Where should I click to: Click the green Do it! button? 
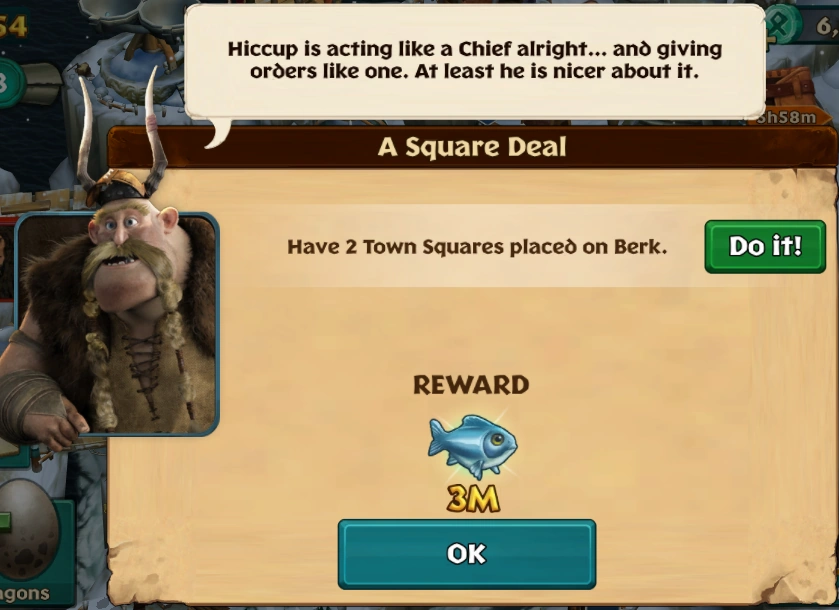coord(765,247)
